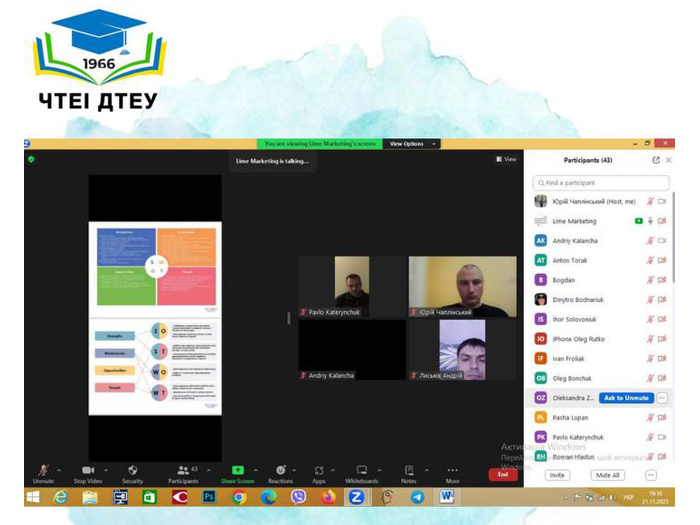This screenshot has height=525, width=700.
Task: Toggle the Unmute microphone button
Action: click(43, 474)
